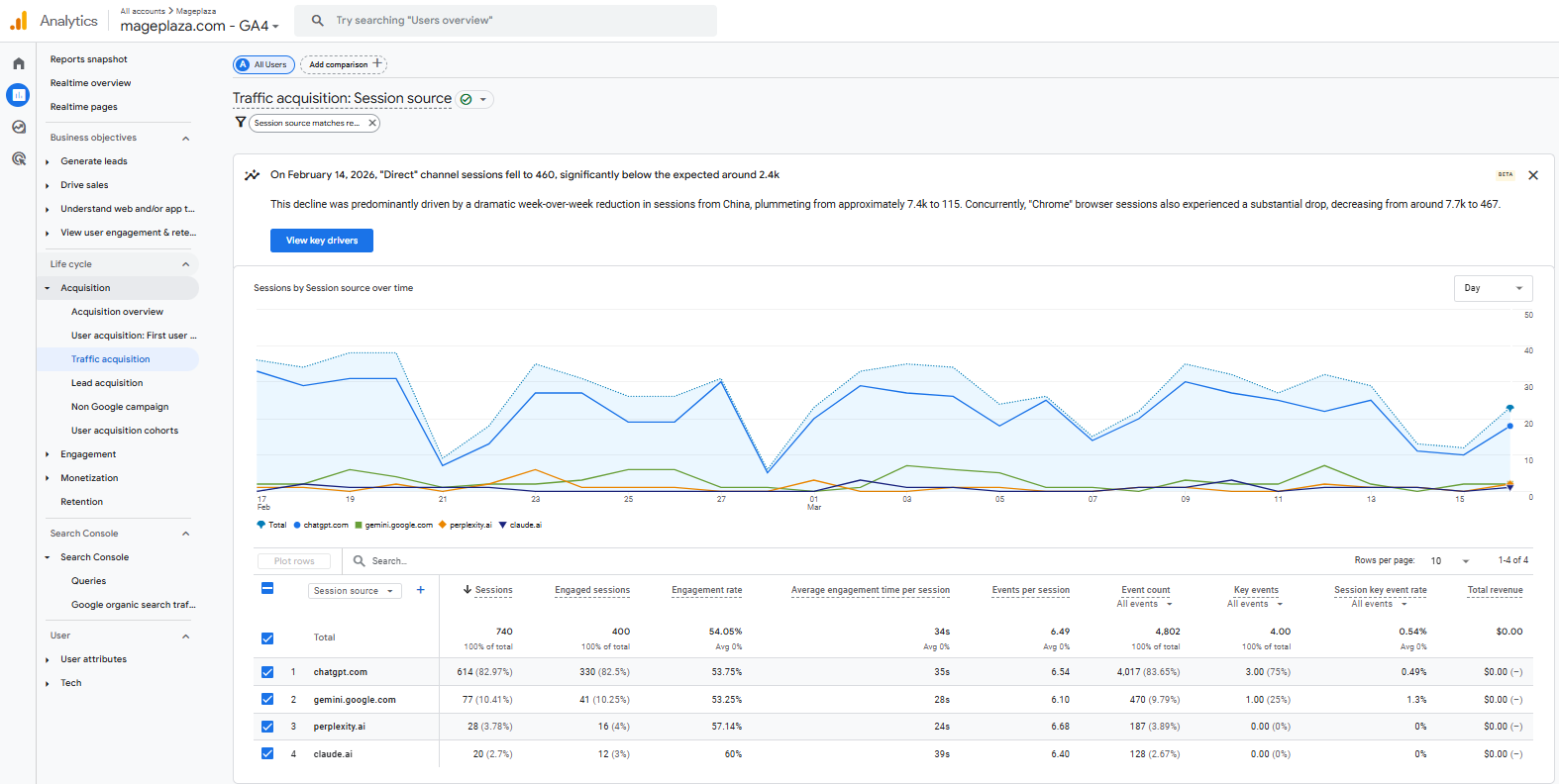Viewport: 1559px width, 784px height.
Task: Open the Home icon in left rail
Action: (18, 63)
